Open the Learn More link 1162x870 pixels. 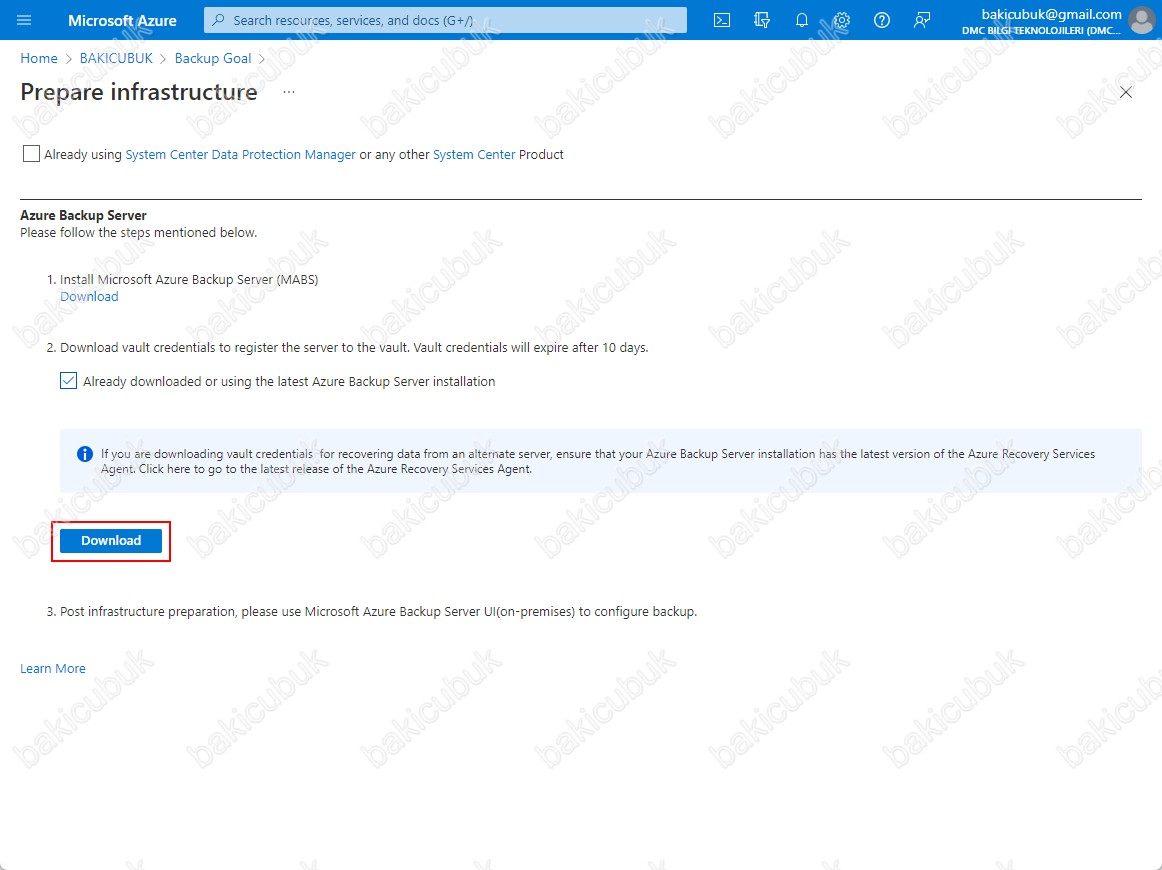[53, 668]
